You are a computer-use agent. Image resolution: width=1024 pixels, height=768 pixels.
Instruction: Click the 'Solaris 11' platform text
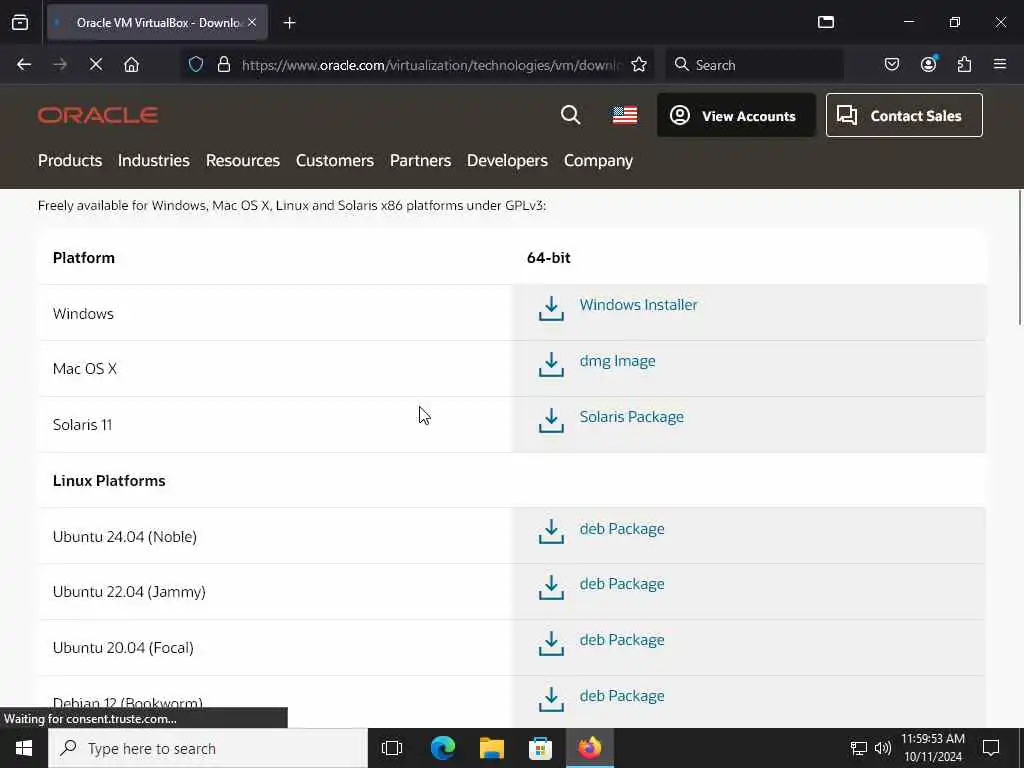(x=82, y=424)
